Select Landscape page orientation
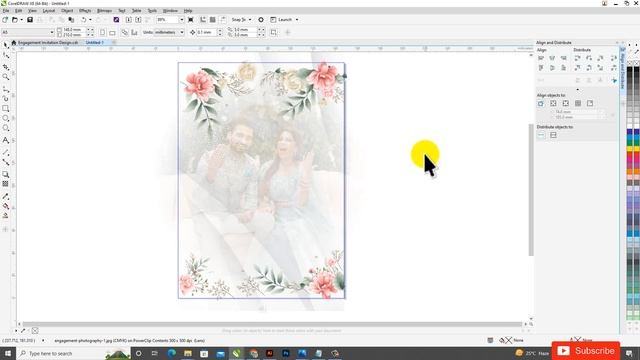 [x=112, y=32]
